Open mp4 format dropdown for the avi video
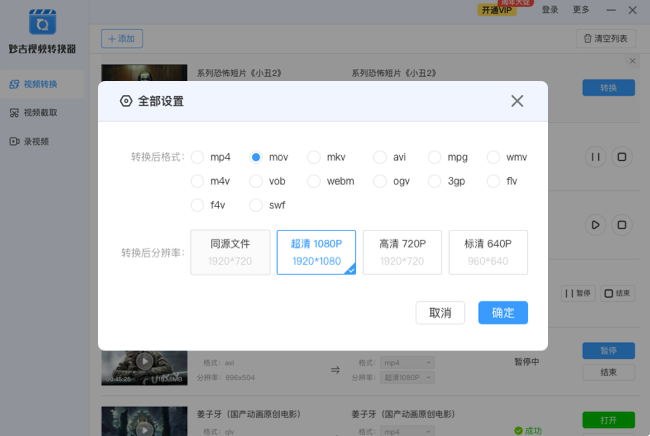 [x=407, y=363]
